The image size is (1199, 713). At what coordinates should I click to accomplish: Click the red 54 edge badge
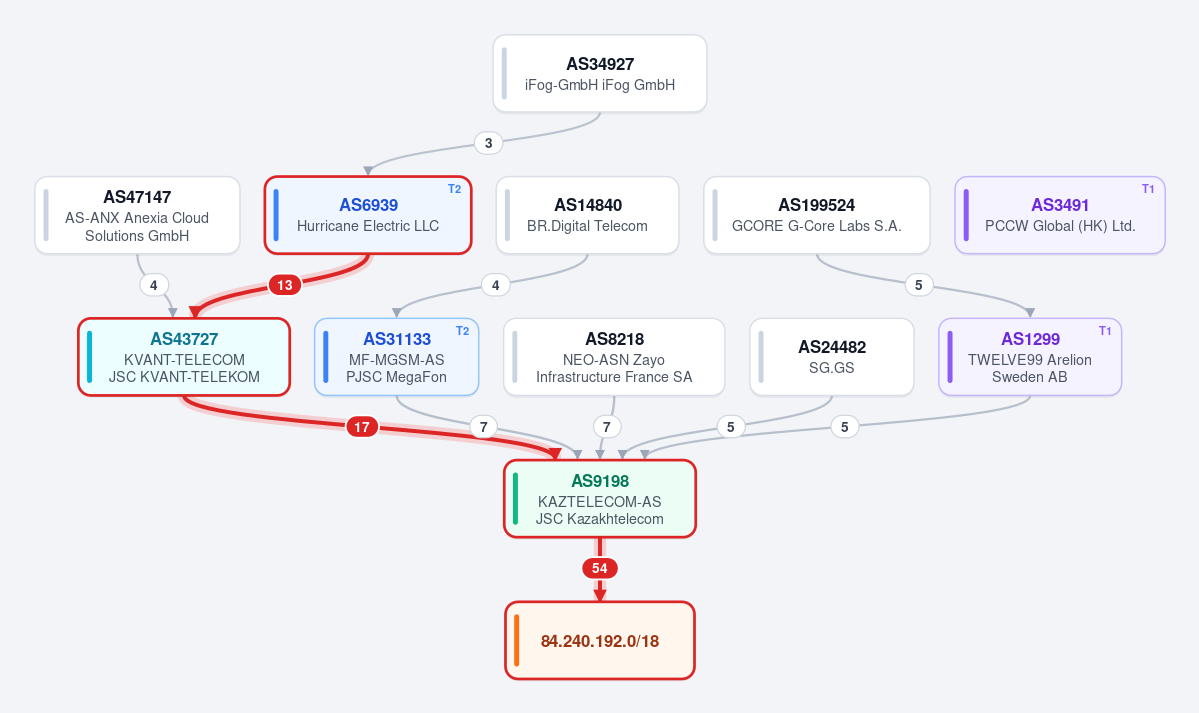(600, 568)
